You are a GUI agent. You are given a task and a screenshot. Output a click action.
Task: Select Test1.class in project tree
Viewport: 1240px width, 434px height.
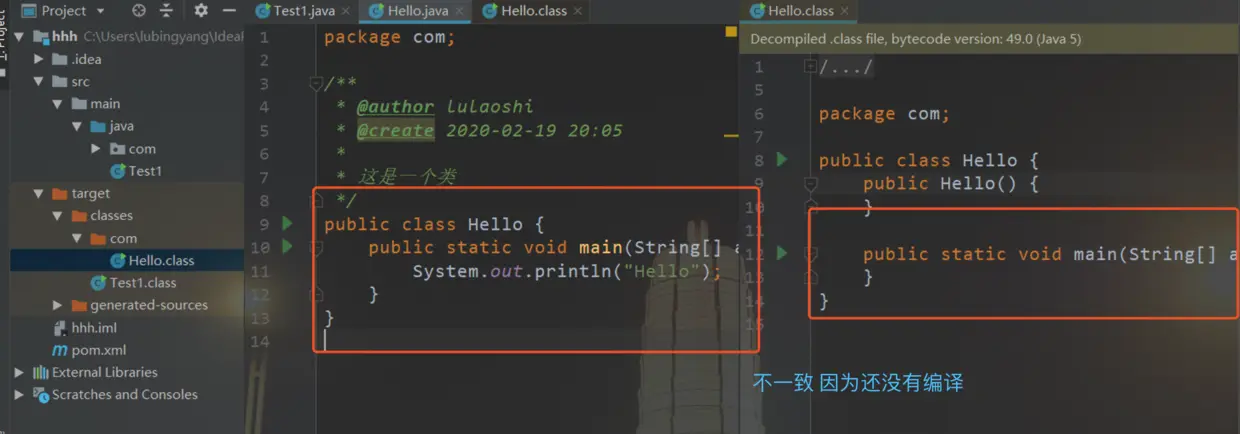[x=133, y=283]
